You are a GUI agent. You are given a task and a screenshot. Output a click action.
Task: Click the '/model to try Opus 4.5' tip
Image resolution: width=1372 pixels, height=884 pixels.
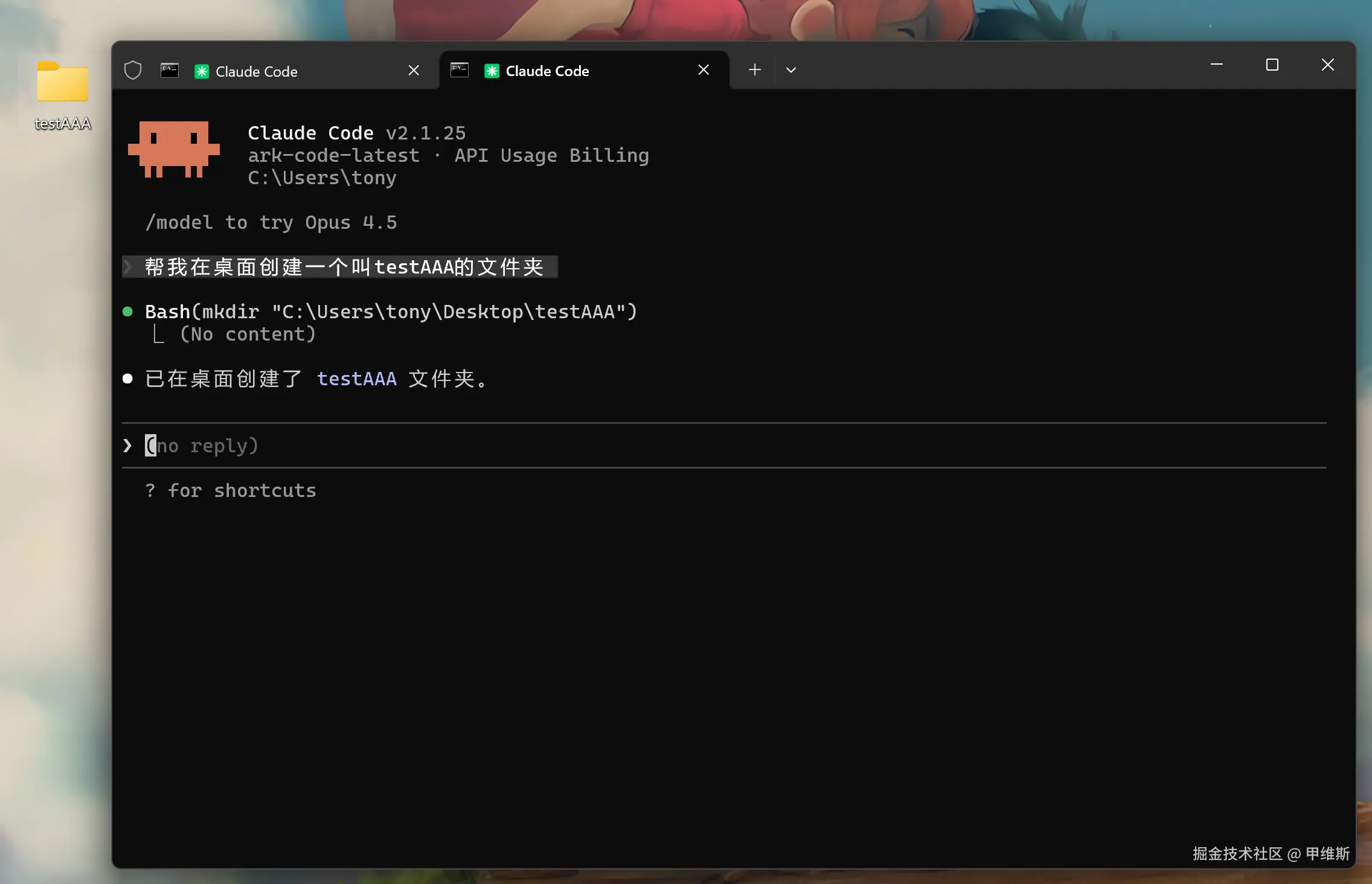(x=271, y=223)
